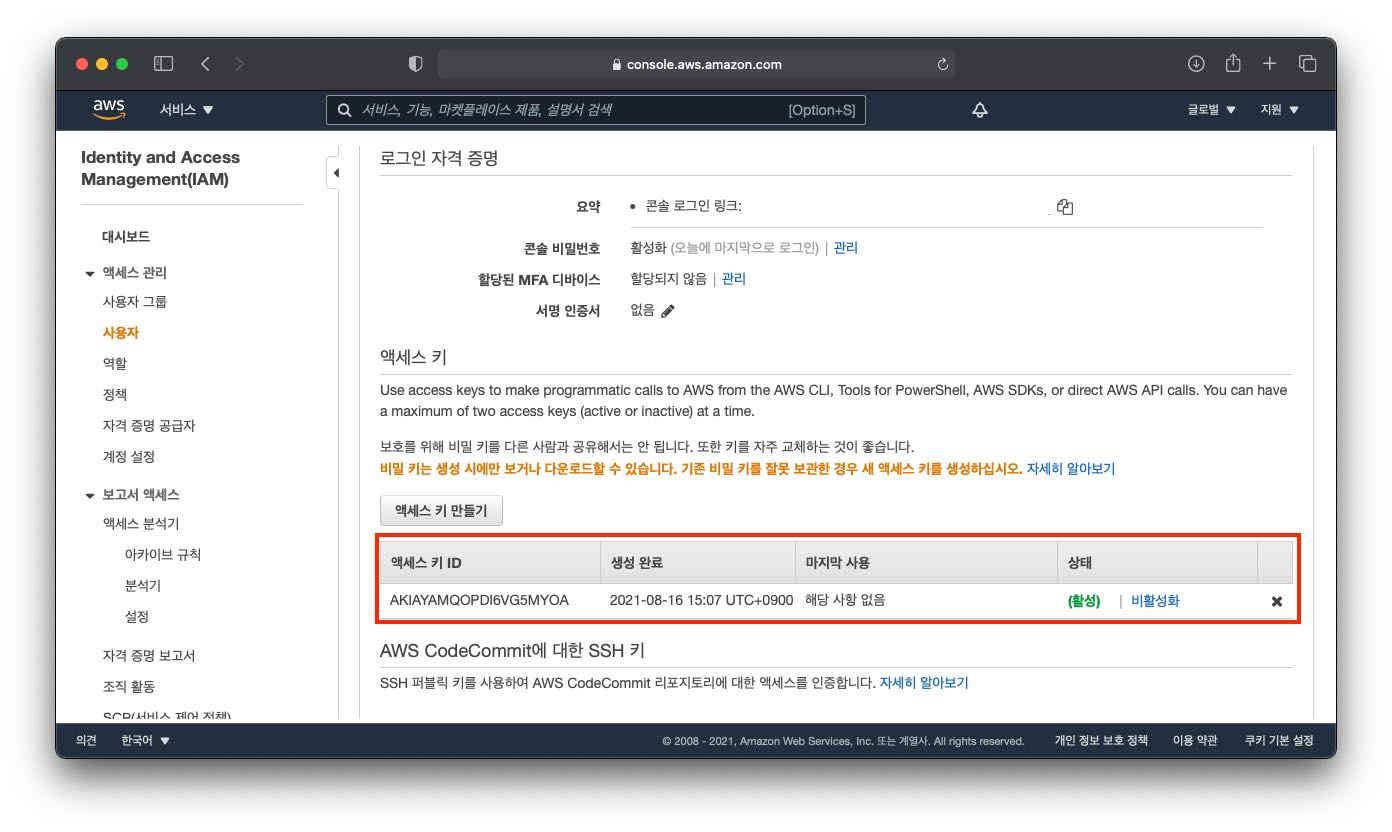Open a new tab with plus icon

coord(1269,64)
